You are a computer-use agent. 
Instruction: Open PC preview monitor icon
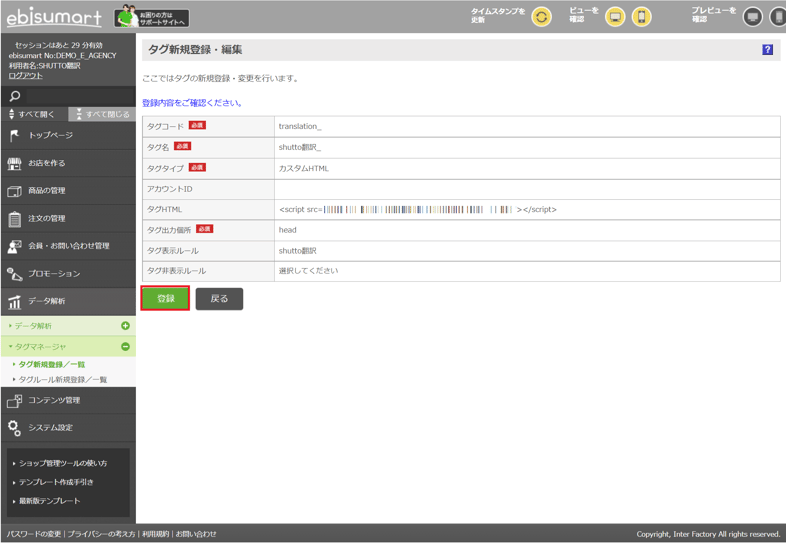pos(752,17)
